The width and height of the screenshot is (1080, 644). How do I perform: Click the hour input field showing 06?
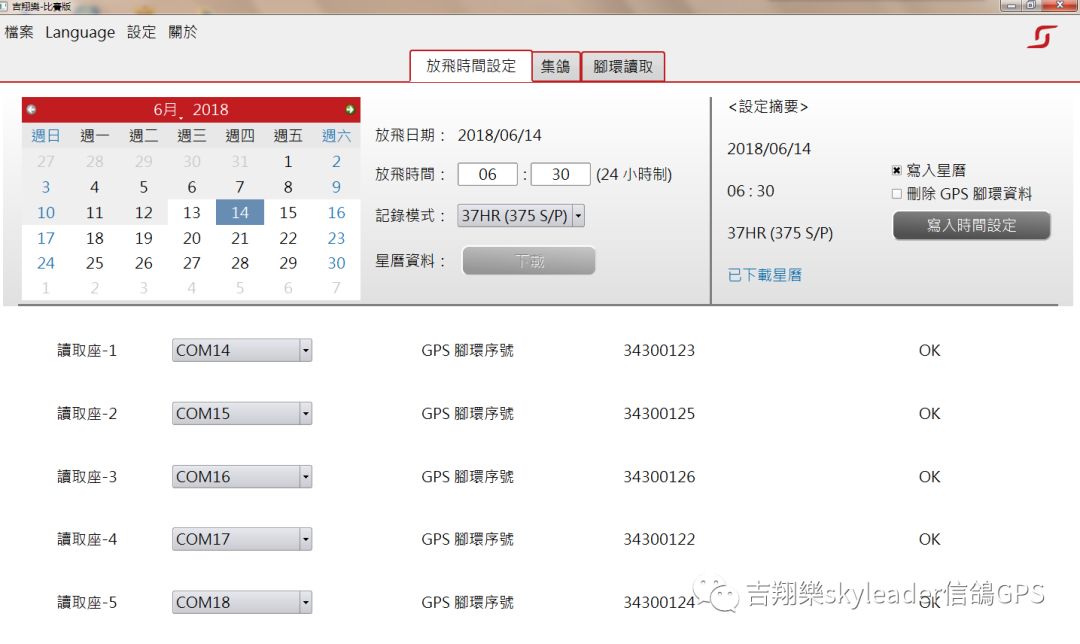[487, 174]
